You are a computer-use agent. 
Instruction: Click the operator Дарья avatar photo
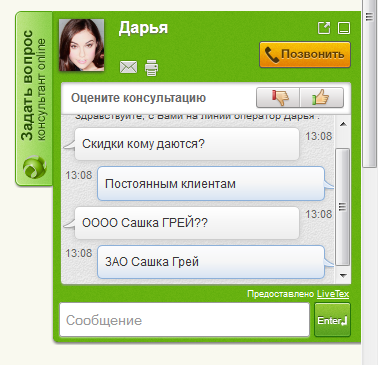[x=81, y=45]
